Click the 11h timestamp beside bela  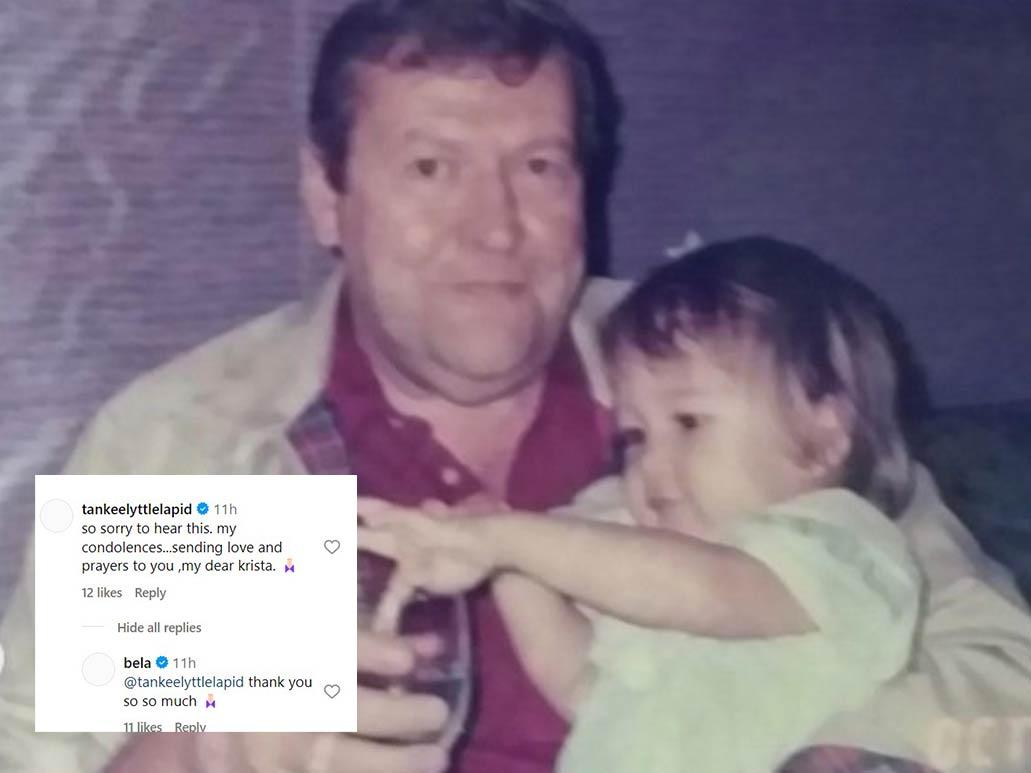tap(185, 663)
